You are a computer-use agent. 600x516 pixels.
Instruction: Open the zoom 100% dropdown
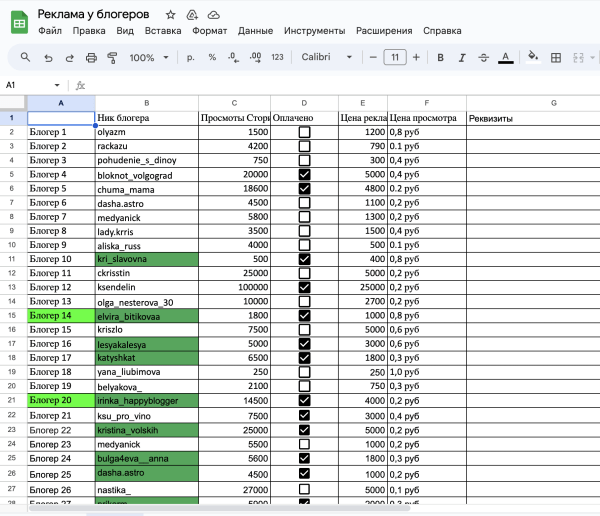click(x=148, y=58)
